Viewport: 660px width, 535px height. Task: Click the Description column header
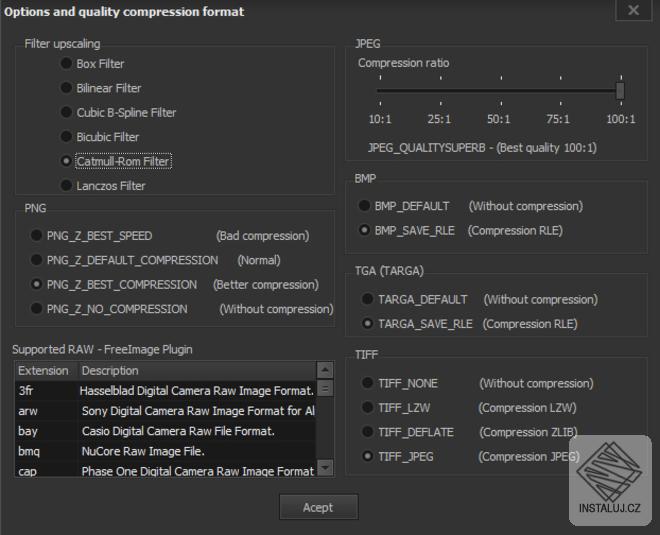click(196, 371)
